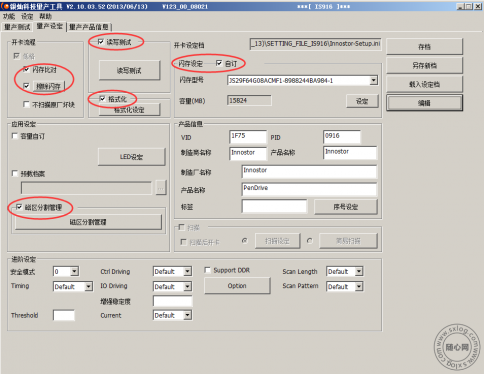Image resolution: width=484 pixels, height=374 pixels.
Task: Click the 标签 label input field
Action: 274,206
